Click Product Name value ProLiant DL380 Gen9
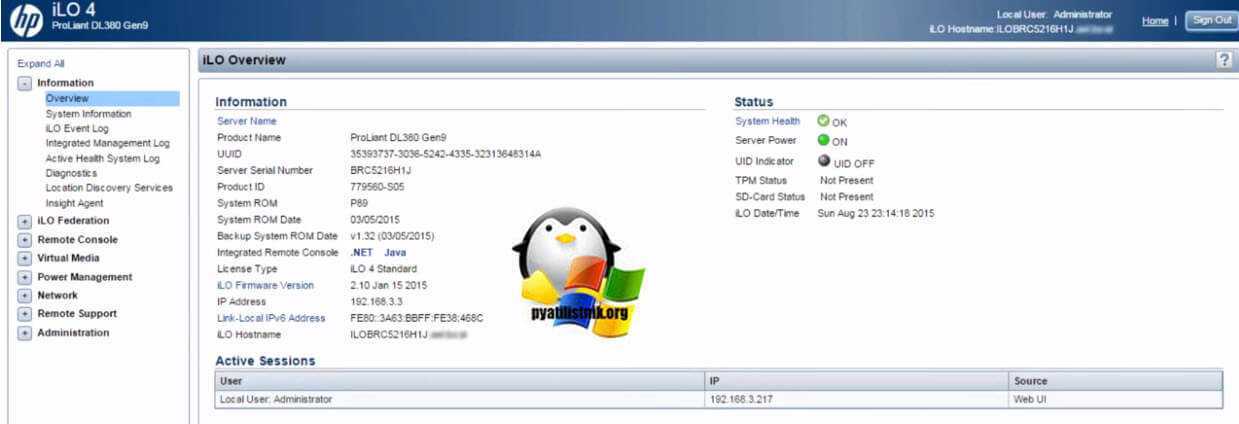Screen dimensions: 1239x424 (400, 137)
